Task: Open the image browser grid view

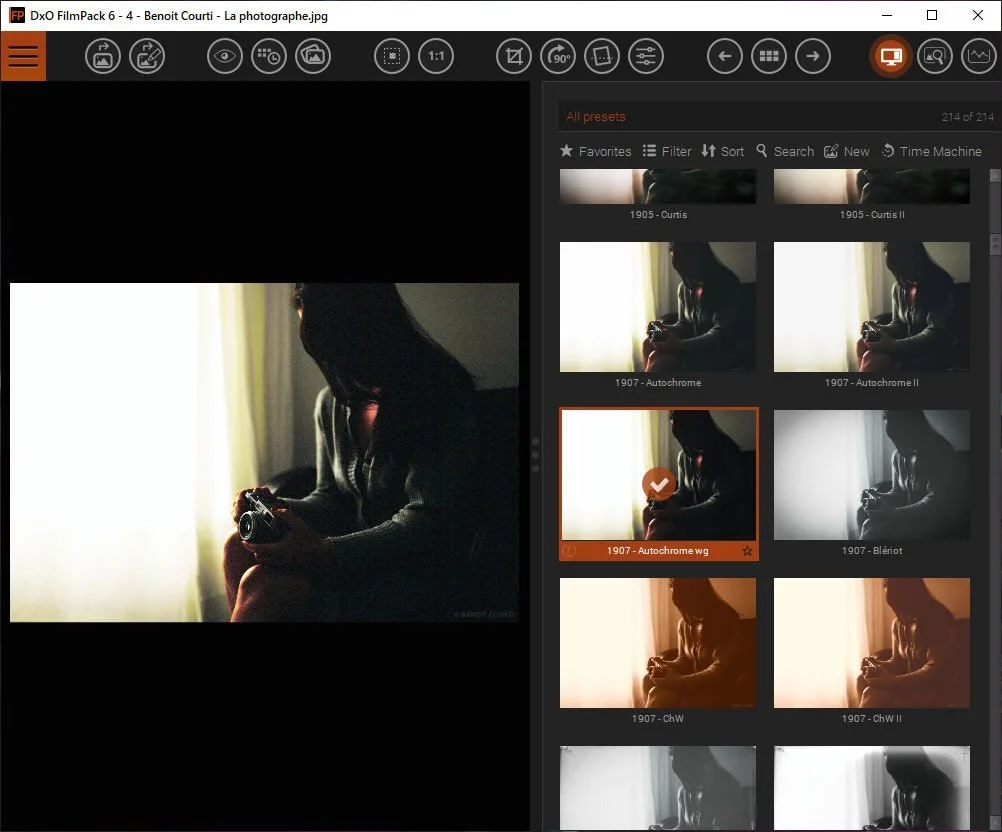Action: 769,56
